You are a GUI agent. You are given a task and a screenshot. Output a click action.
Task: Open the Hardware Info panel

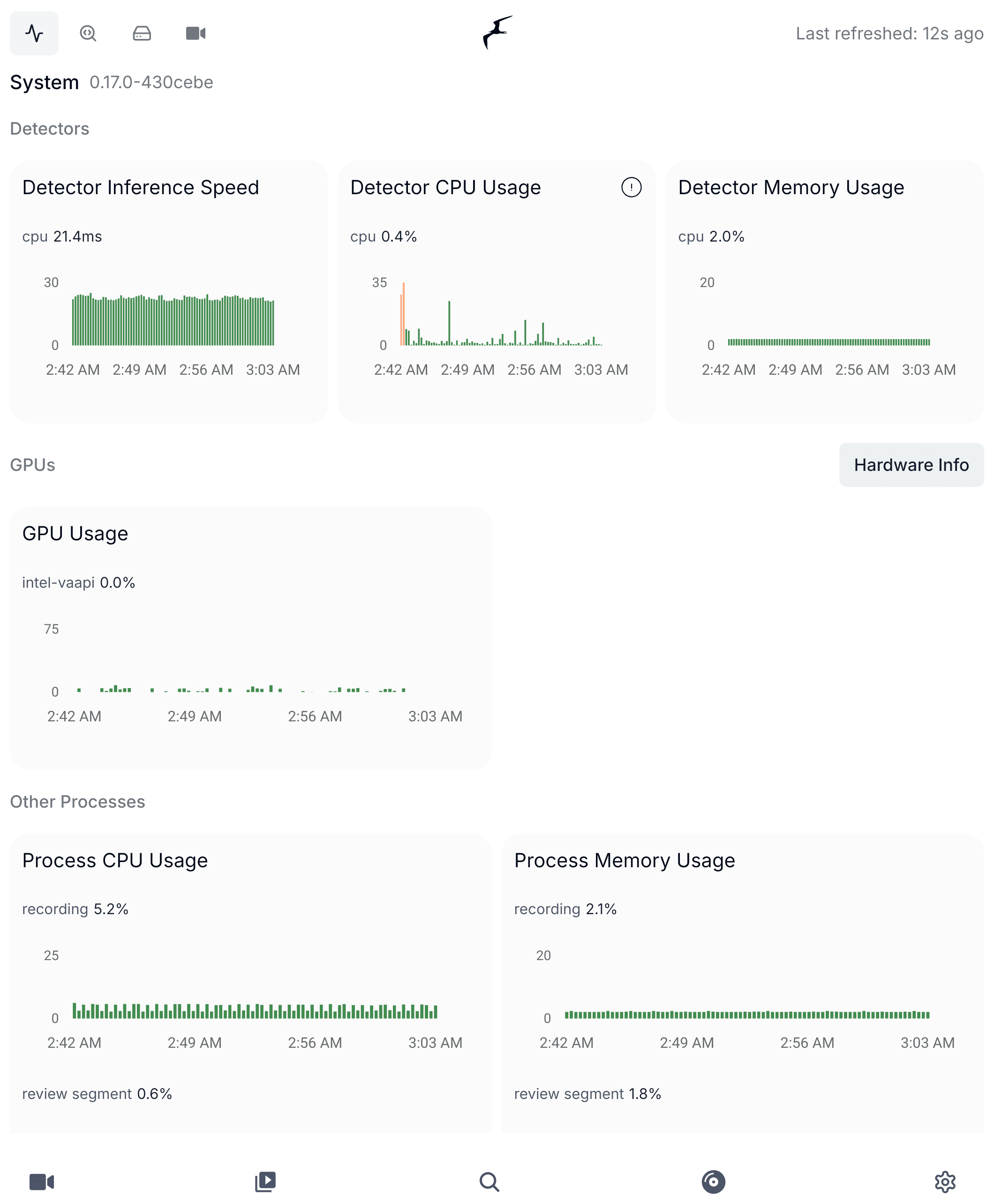911,464
